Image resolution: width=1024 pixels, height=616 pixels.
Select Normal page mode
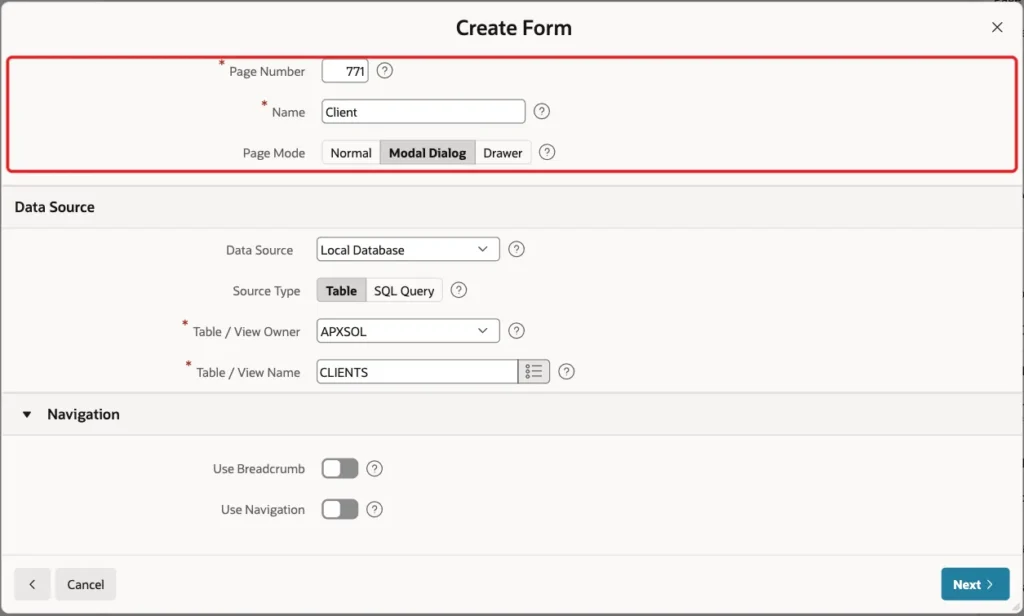tap(351, 153)
